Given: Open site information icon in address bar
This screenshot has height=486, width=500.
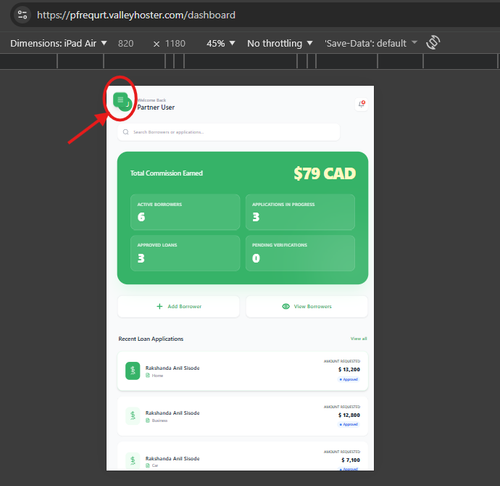Looking at the screenshot, I should pos(22,15).
